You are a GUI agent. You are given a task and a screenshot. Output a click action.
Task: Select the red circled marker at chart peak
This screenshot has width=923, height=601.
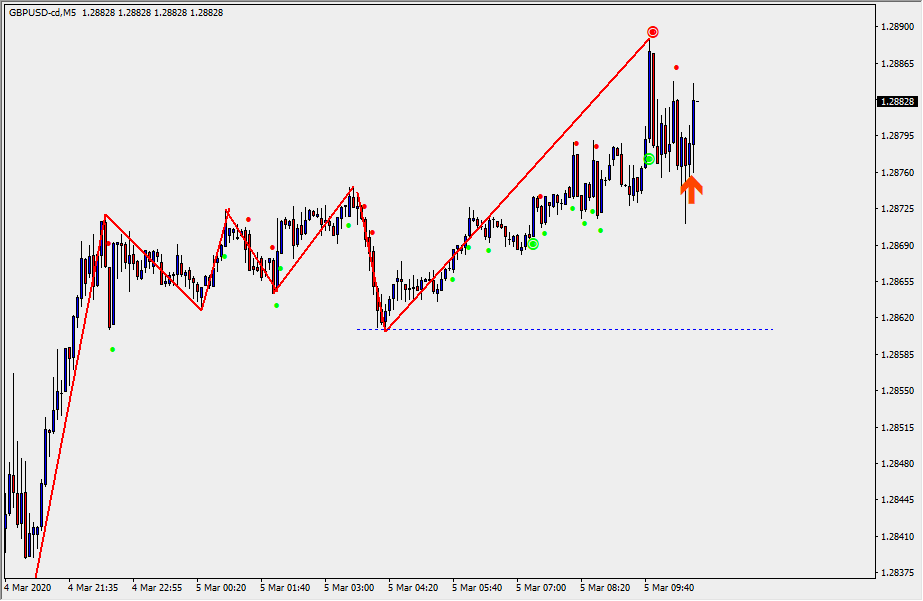click(x=653, y=32)
